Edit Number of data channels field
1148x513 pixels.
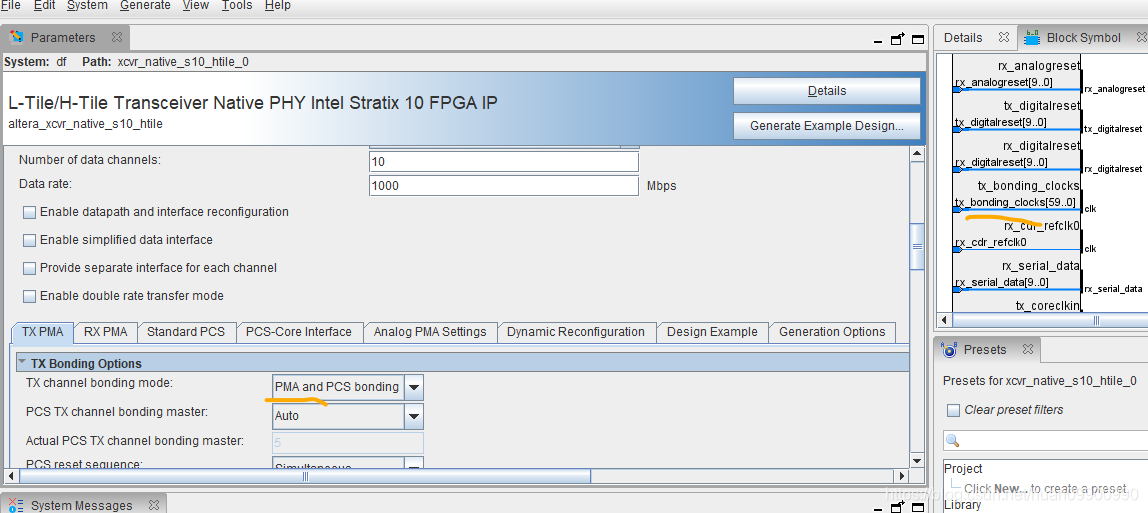click(x=504, y=161)
